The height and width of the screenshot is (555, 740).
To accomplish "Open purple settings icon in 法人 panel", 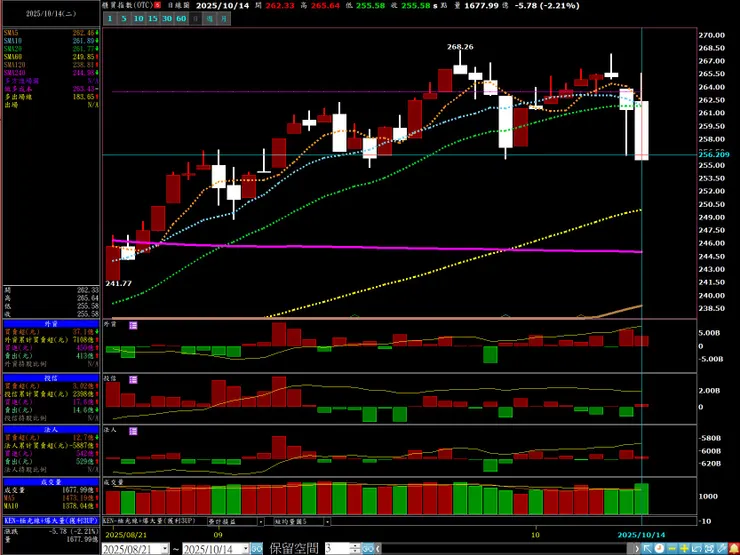I will [133, 431].
